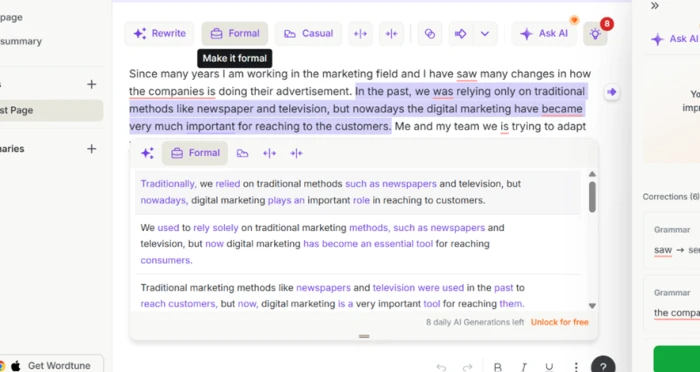Click the purple arrow icon beside highlighted text

612,92
